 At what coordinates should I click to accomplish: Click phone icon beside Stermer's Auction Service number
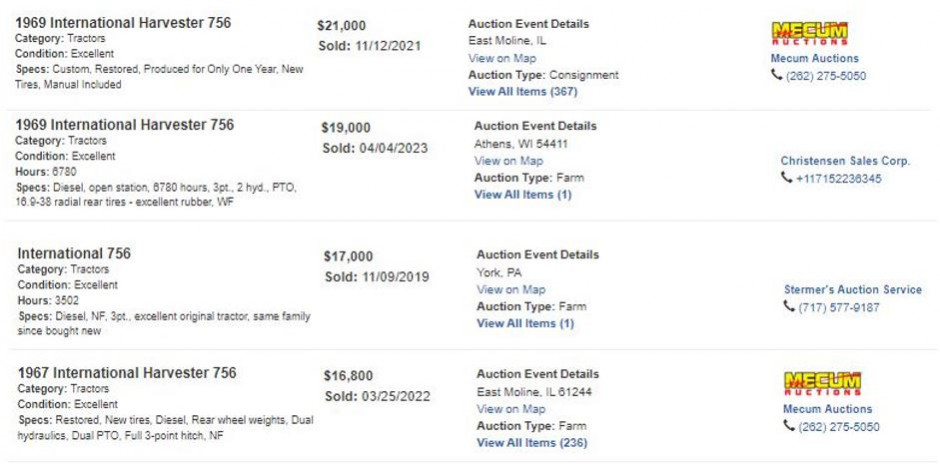(x=789, y=307)
